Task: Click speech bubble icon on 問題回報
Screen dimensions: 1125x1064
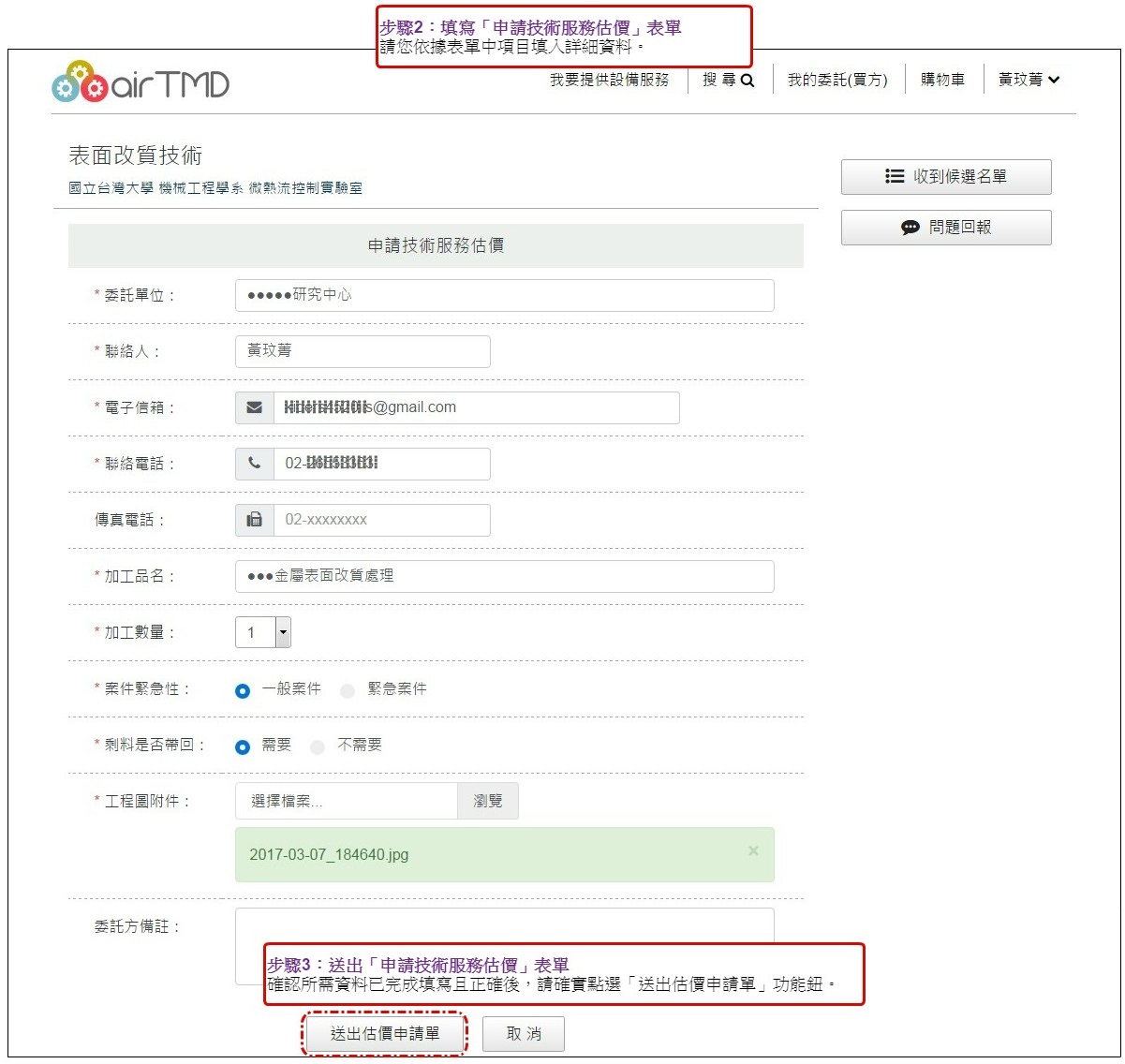Action: coord(910,228)
